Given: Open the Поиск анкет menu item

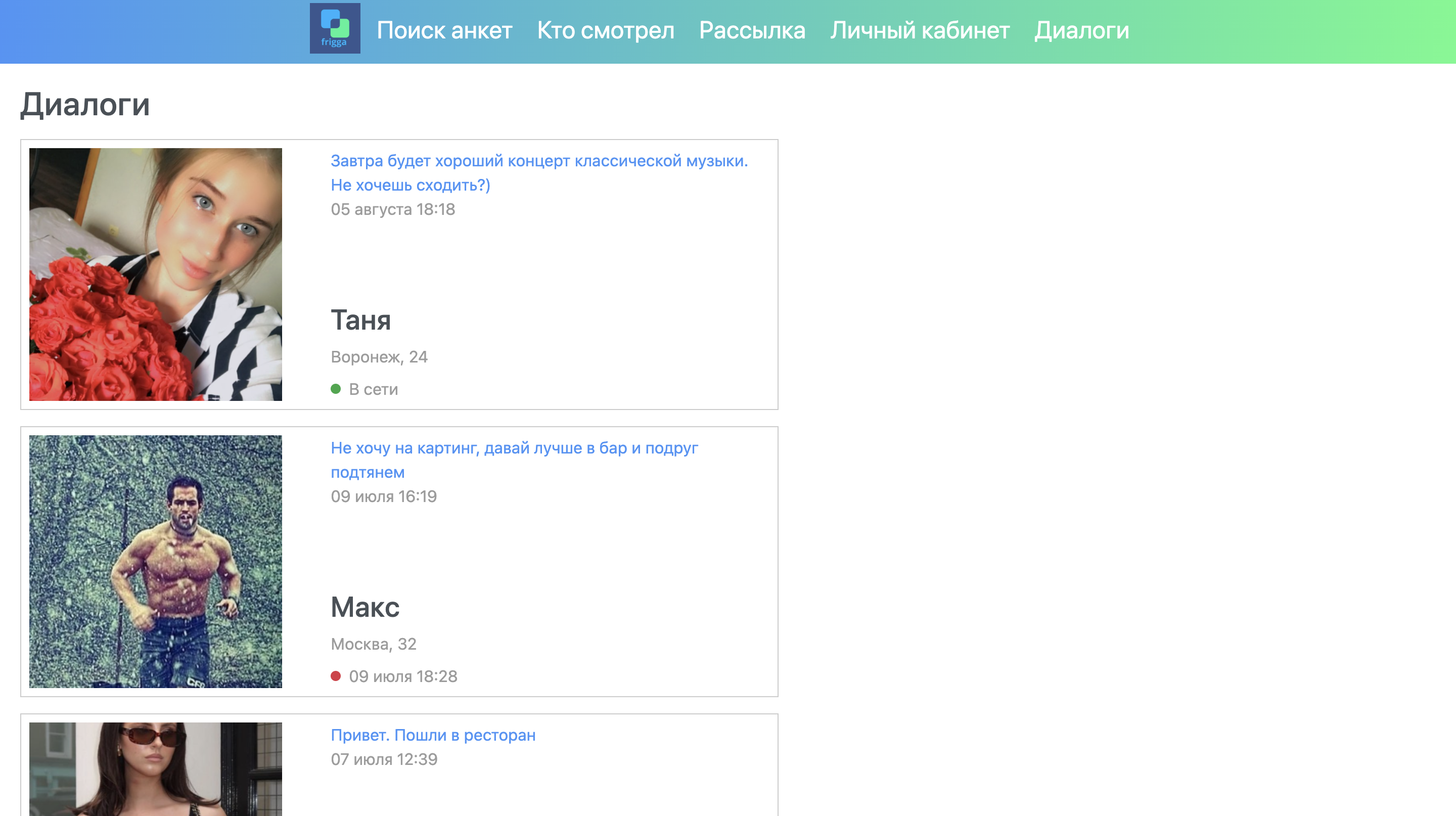Looking at the screenshot, I should pyautogui.click(x=444, y=30).
